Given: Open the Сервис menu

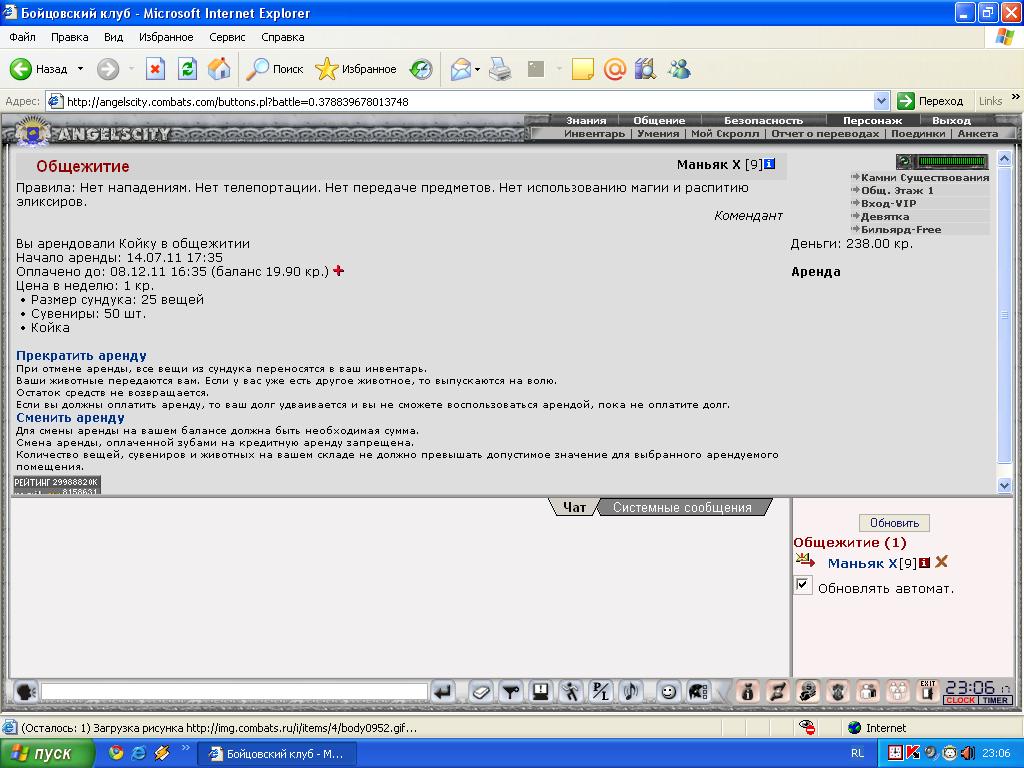Looking at the screenshot, I should pos(227,37).
